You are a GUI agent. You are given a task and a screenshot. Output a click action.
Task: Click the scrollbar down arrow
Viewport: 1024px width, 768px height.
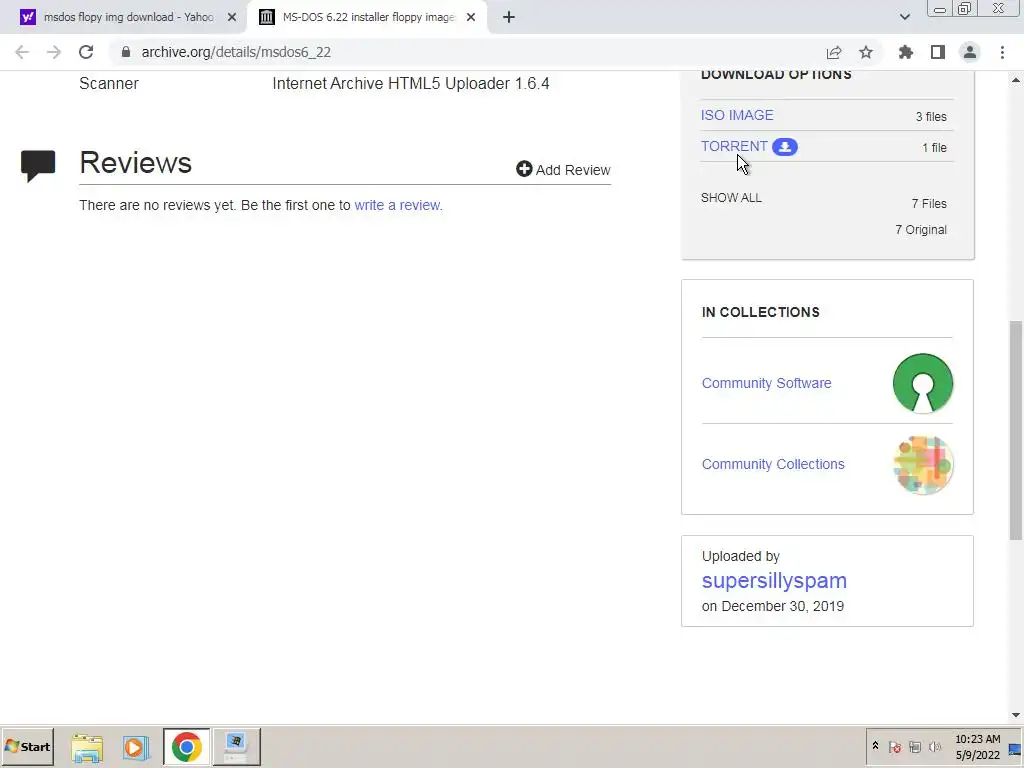coord(1016,716)
